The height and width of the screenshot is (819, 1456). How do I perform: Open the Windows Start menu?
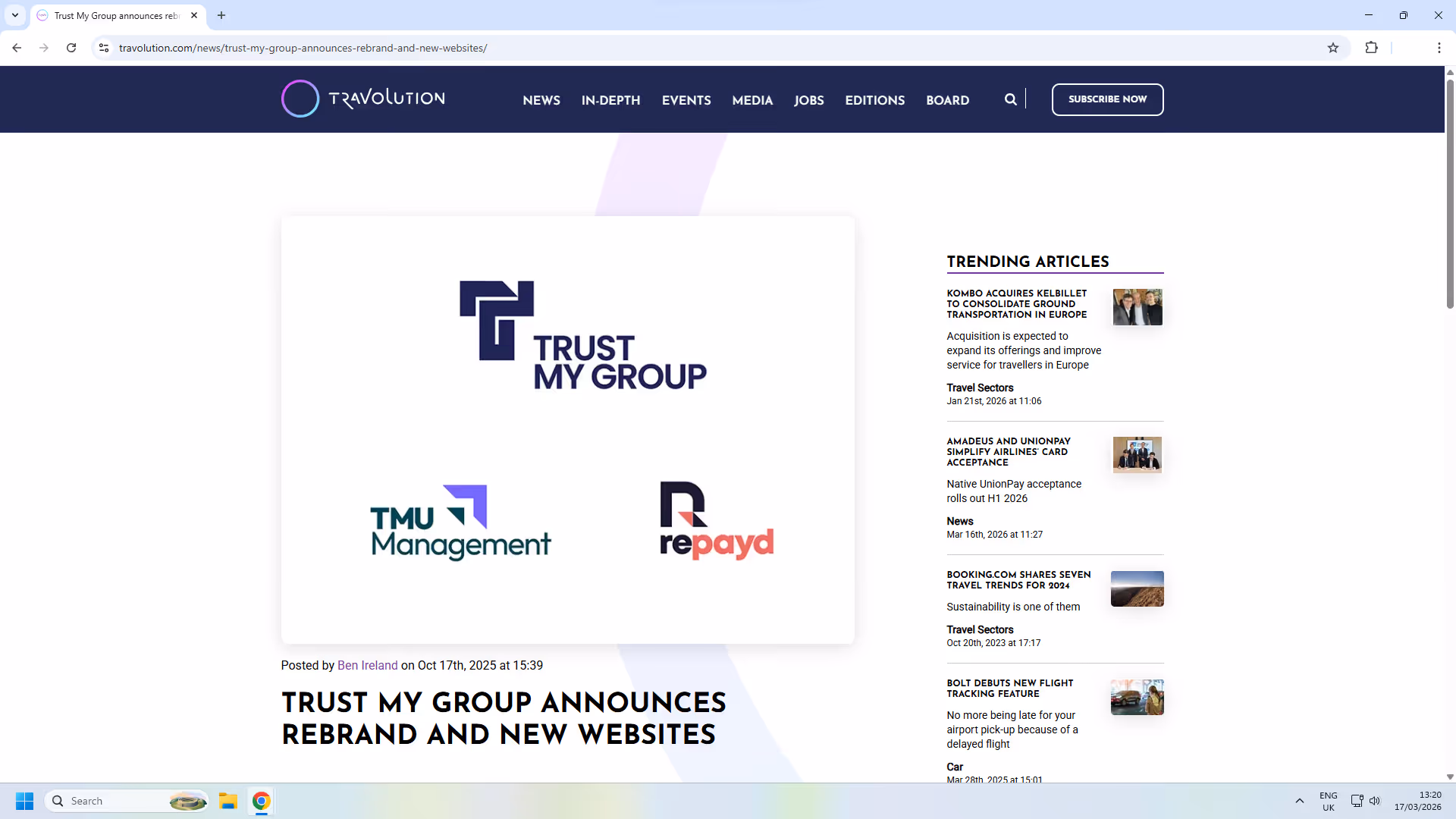pyautogui.click(x=24, y=801)
